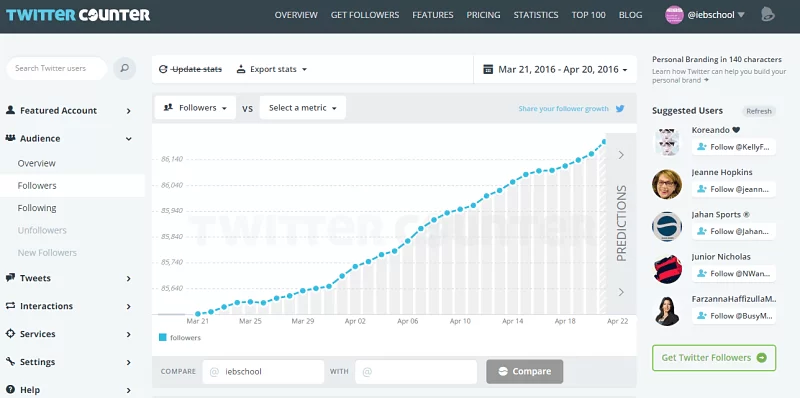The image size is (800, 398).
Task: Open Get Followers in top navigation
Action: (x=365, y=15)
